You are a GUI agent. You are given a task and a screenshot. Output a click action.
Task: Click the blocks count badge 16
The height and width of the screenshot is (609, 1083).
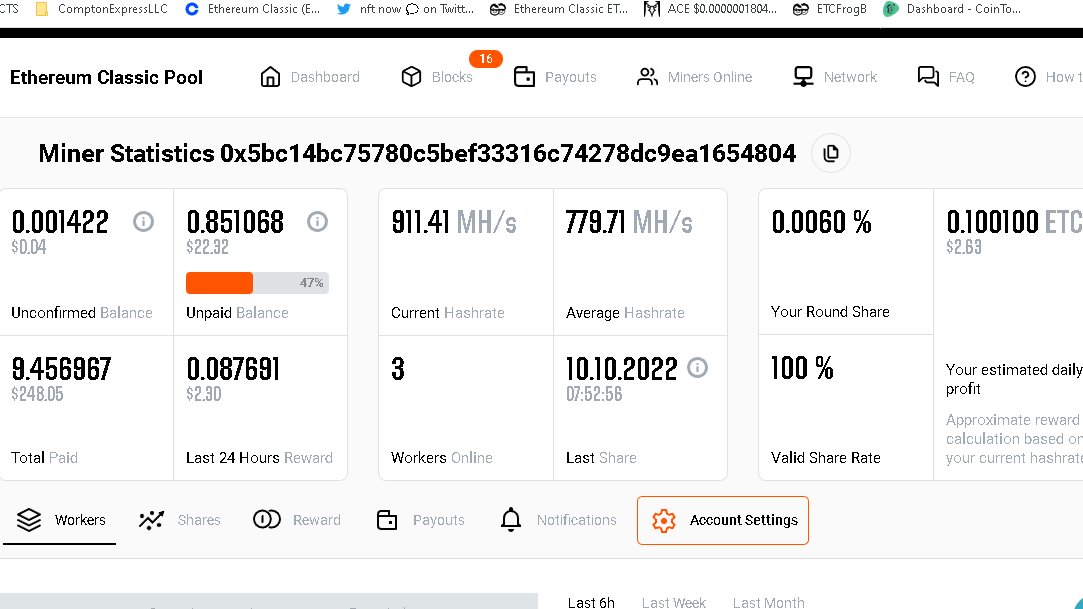[486, 59]
